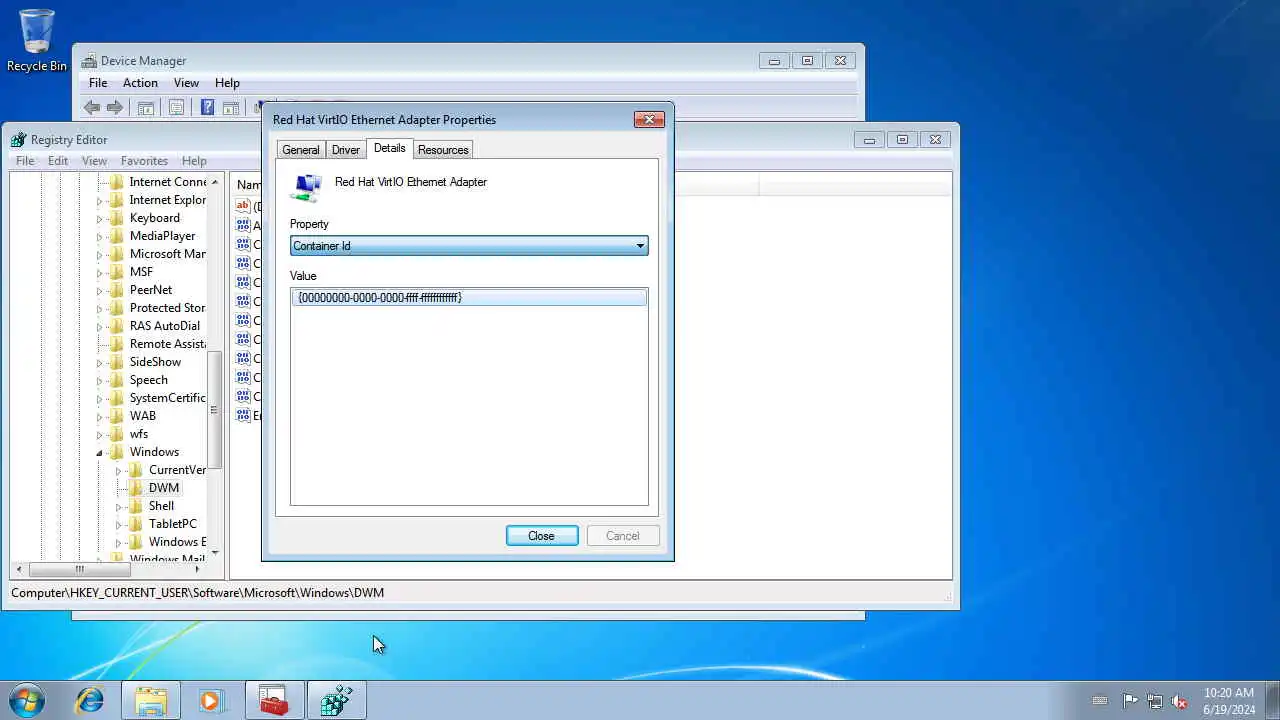Select the Microsoft Mar registry key
1280x720 pixels.
point(167,254)
